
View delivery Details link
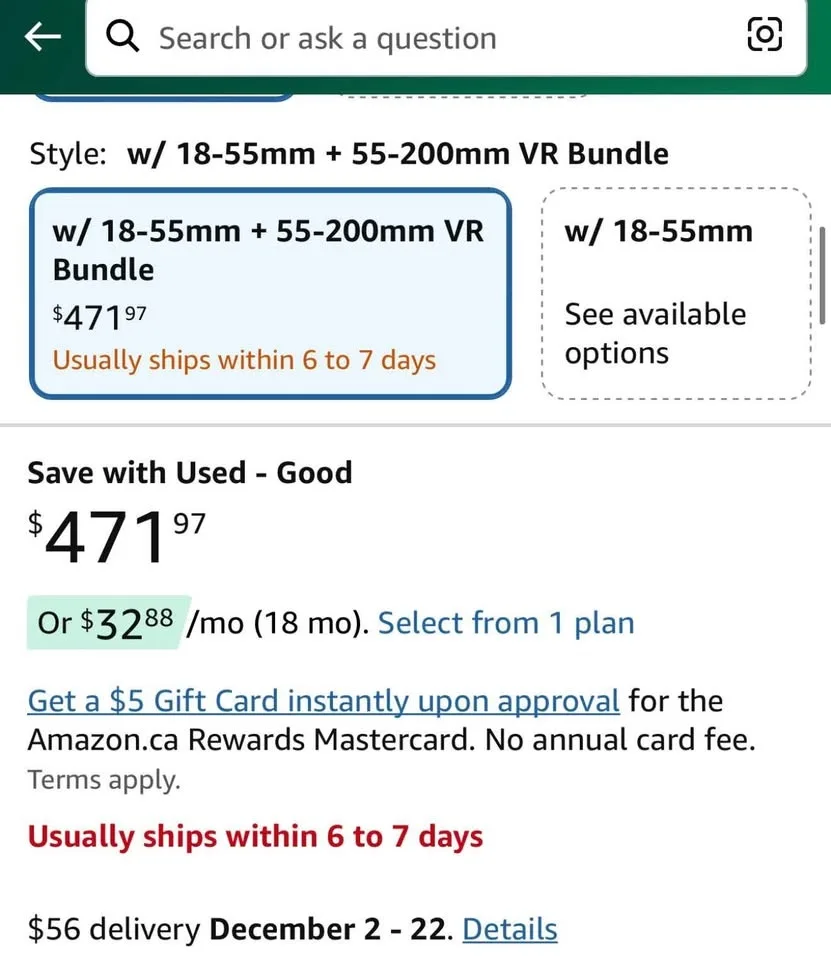510,929
